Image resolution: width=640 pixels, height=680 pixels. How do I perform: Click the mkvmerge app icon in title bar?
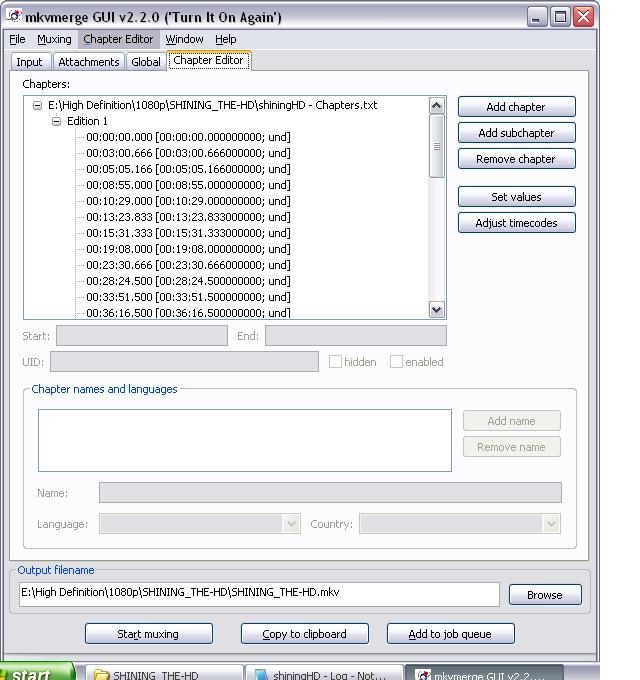point(14,17)
